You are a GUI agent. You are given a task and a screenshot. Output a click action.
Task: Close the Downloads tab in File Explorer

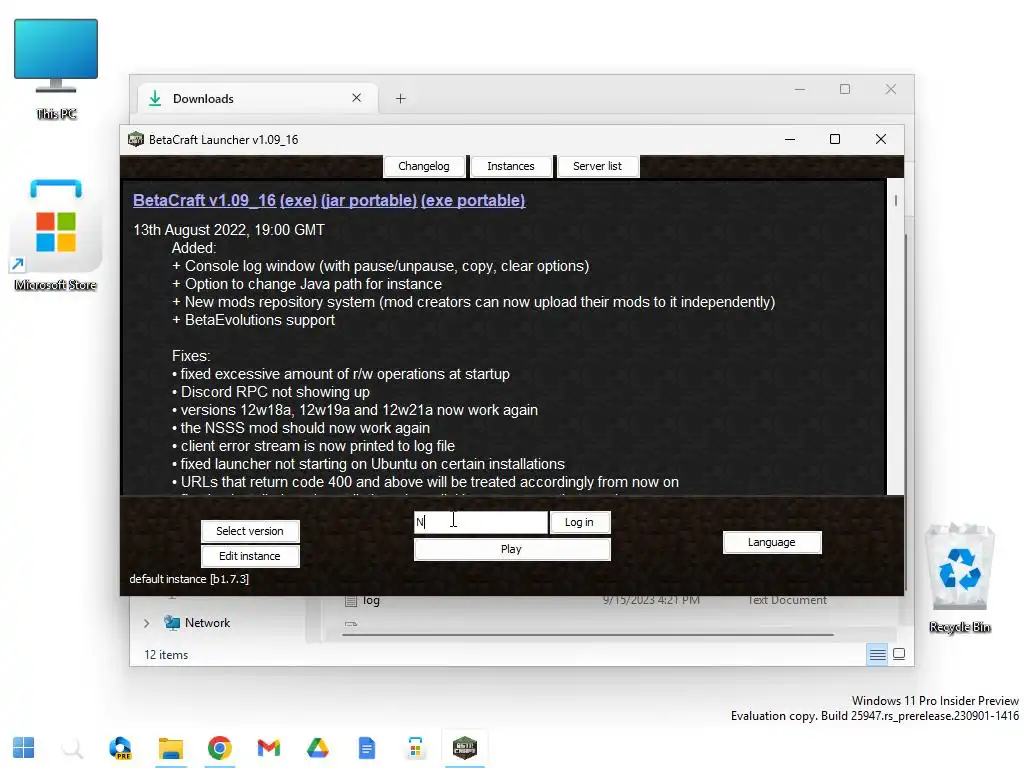click(x=357, y=98)
